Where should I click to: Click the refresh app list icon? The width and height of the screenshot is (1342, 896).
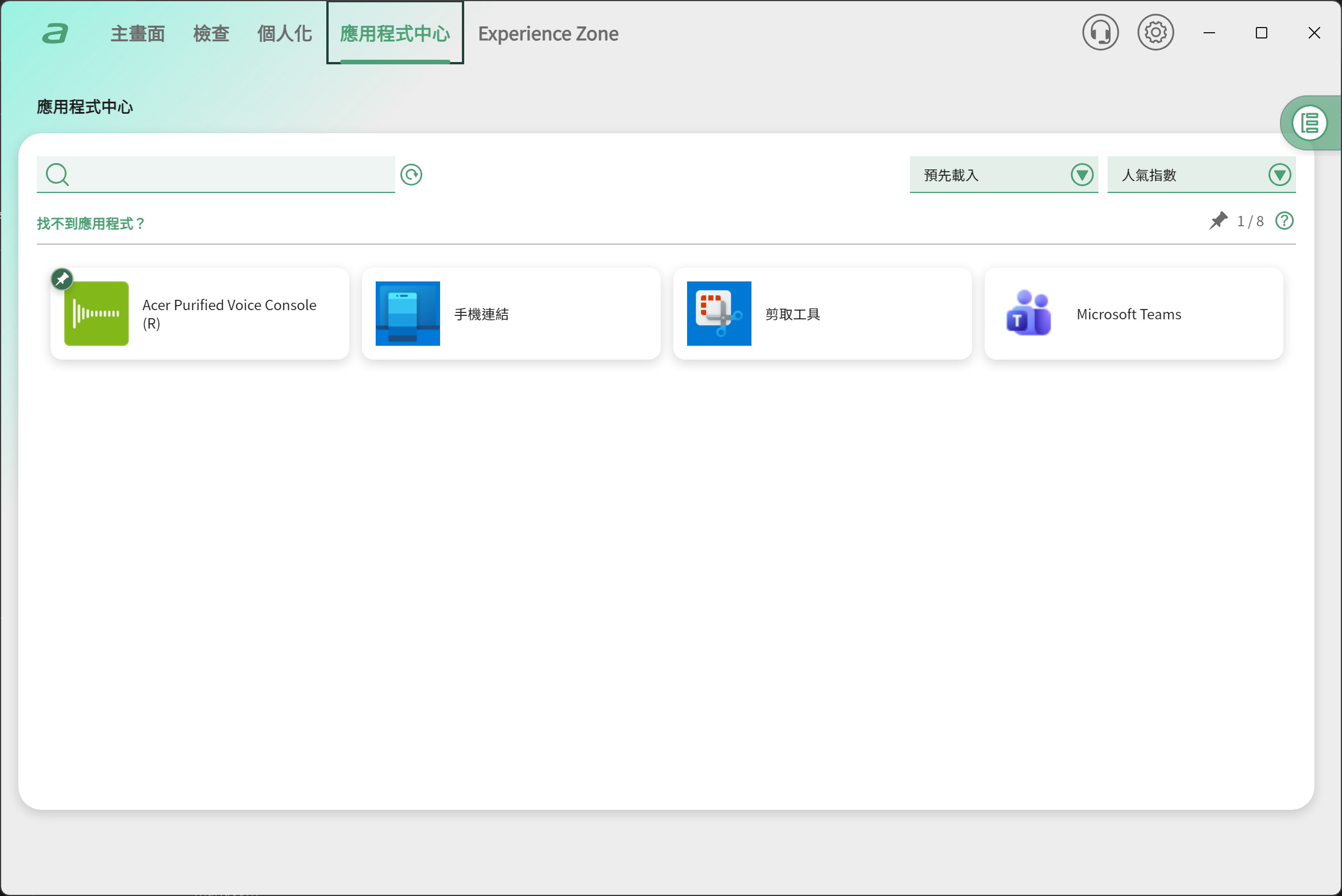click(x=411, y=175)
